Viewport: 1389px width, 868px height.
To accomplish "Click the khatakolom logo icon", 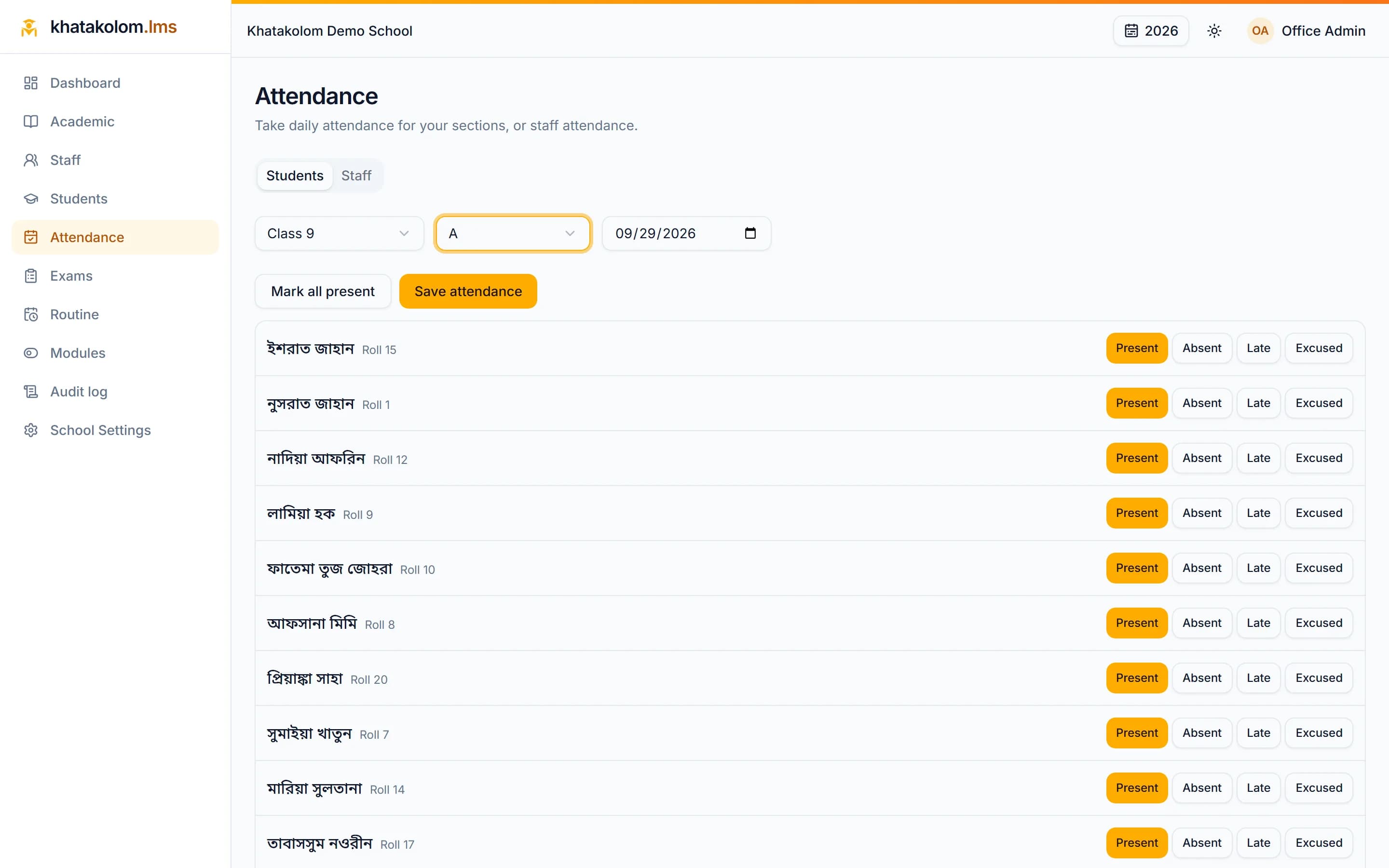I will (x=29, y=27).
